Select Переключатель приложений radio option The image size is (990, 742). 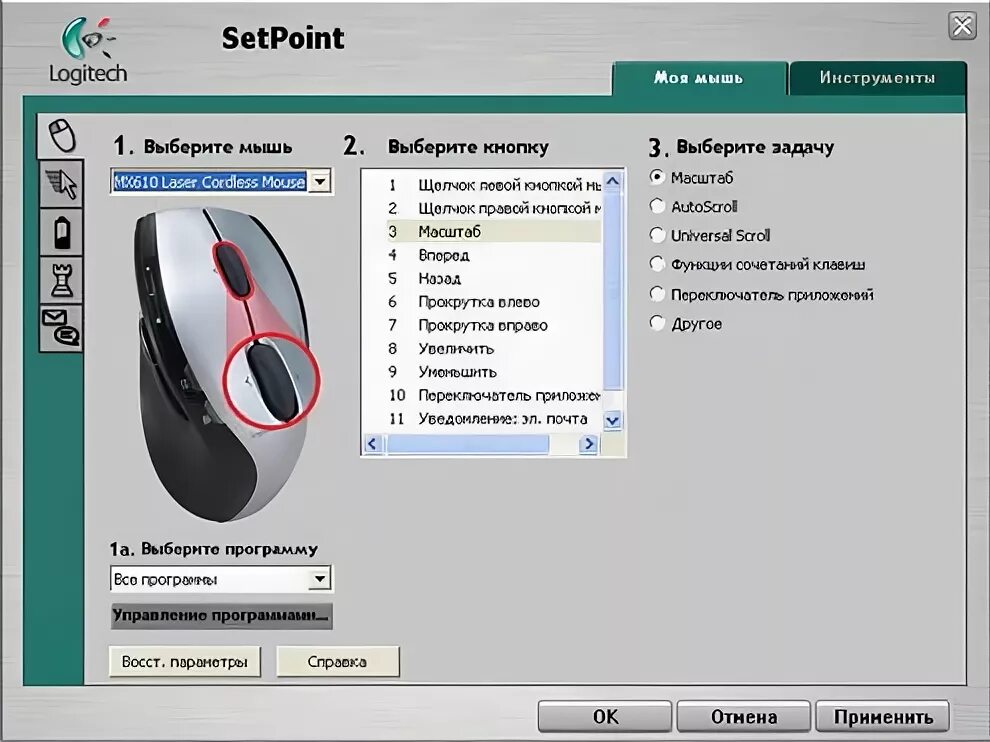[x=657, y=294]
